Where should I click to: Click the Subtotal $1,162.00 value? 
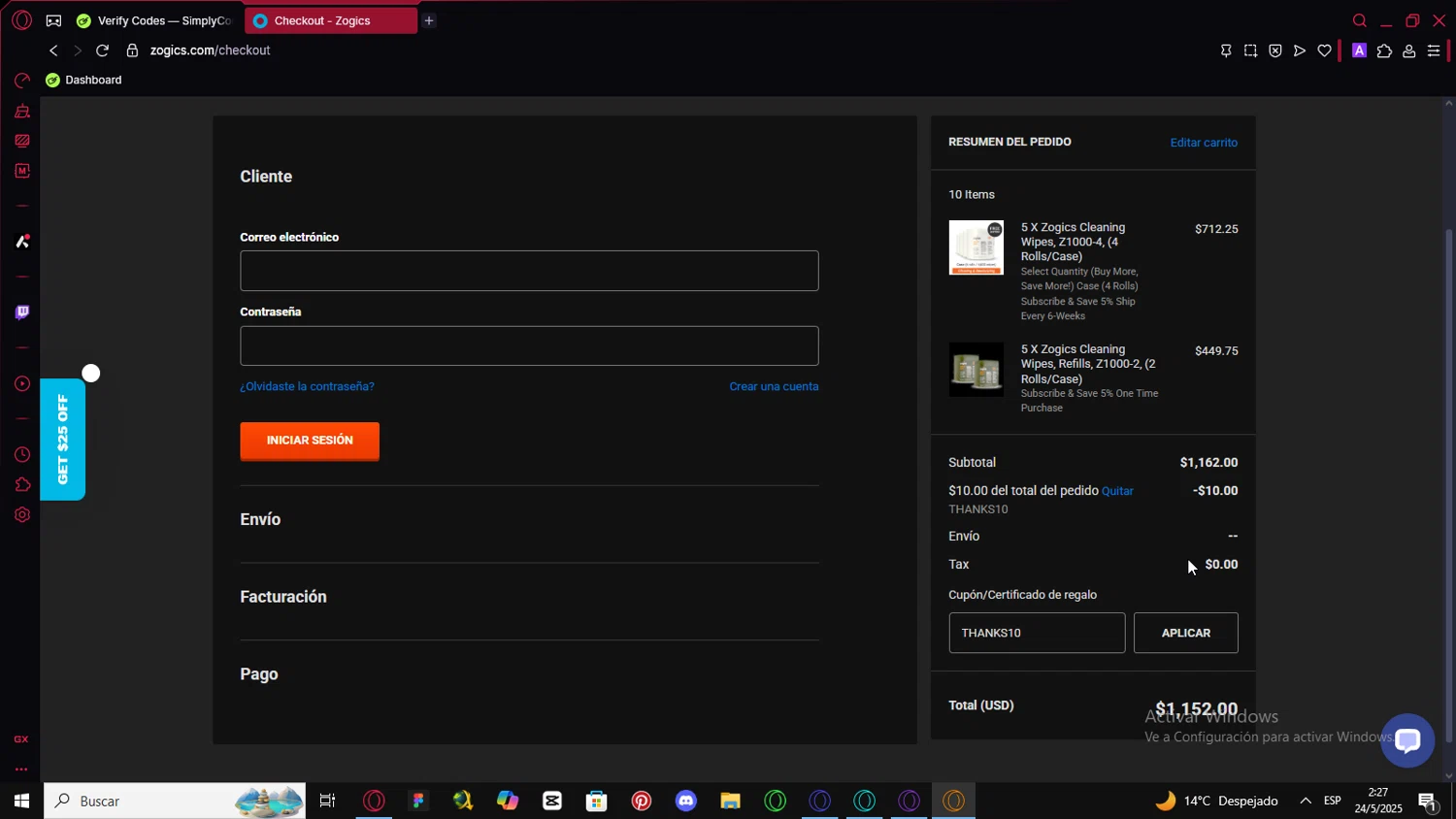[1208, 463]
